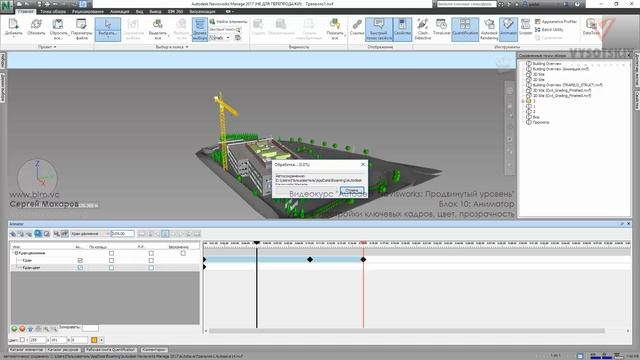Click the orange color swatch in Animator

click(x=94, y=340)
